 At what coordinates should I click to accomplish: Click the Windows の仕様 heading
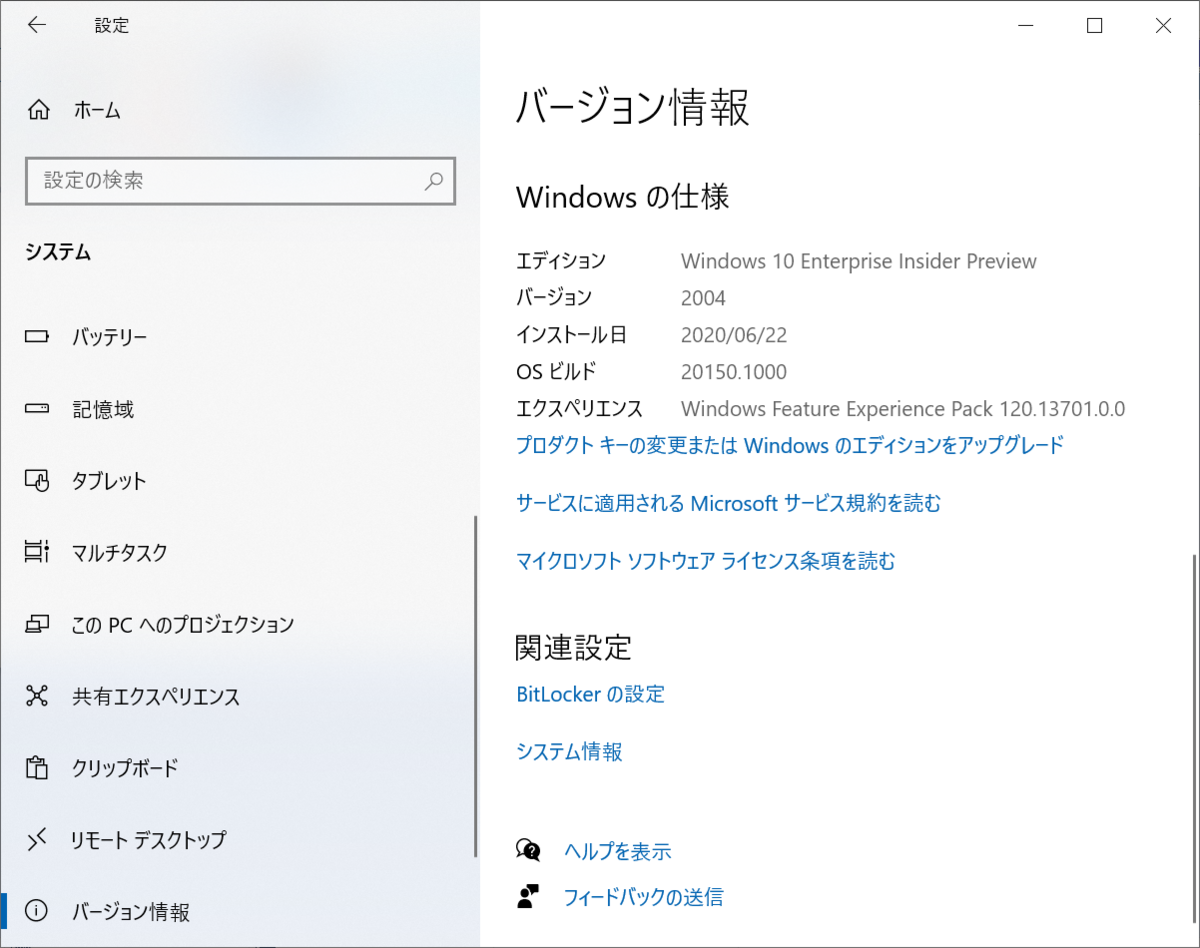coord(622,197)
